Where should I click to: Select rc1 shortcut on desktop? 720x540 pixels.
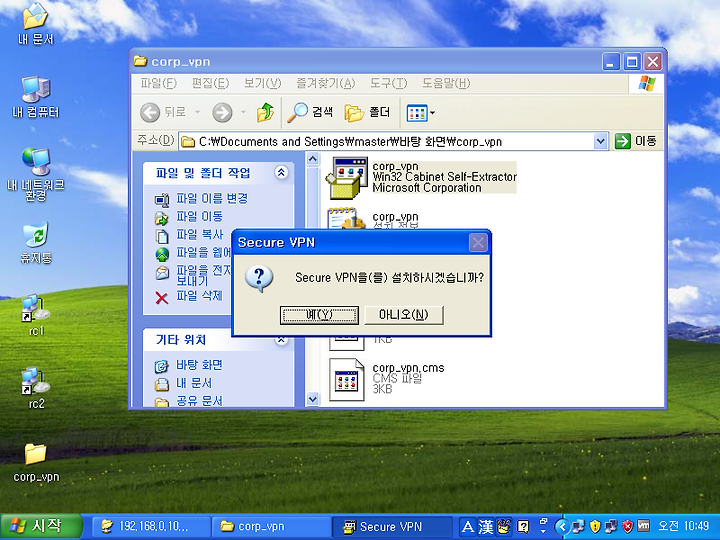[36, 316]
